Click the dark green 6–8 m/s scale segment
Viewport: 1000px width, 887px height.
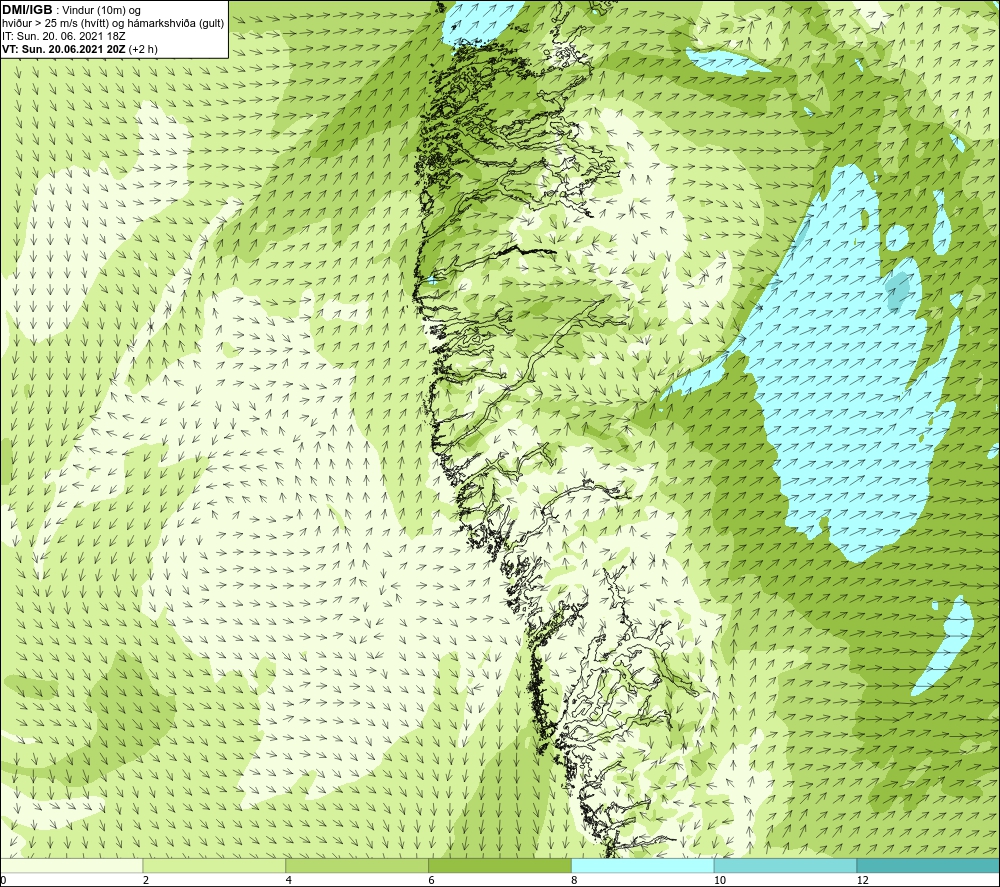(x=500, y=865)
